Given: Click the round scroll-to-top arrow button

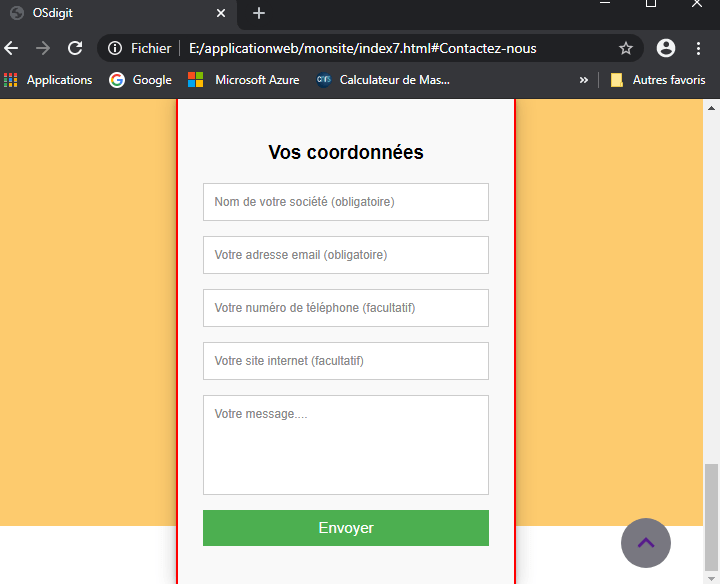Looking at the screenshot, I should point(646,543).
